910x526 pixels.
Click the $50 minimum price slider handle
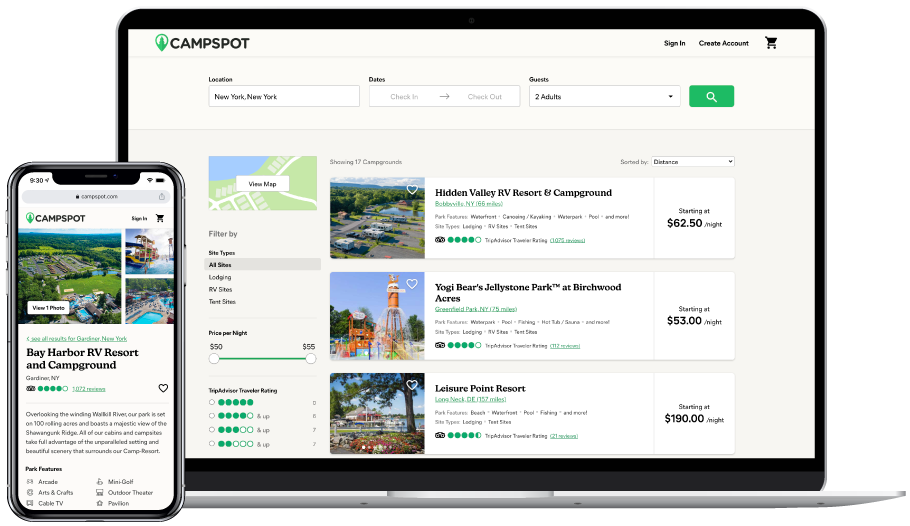[214, 359]
